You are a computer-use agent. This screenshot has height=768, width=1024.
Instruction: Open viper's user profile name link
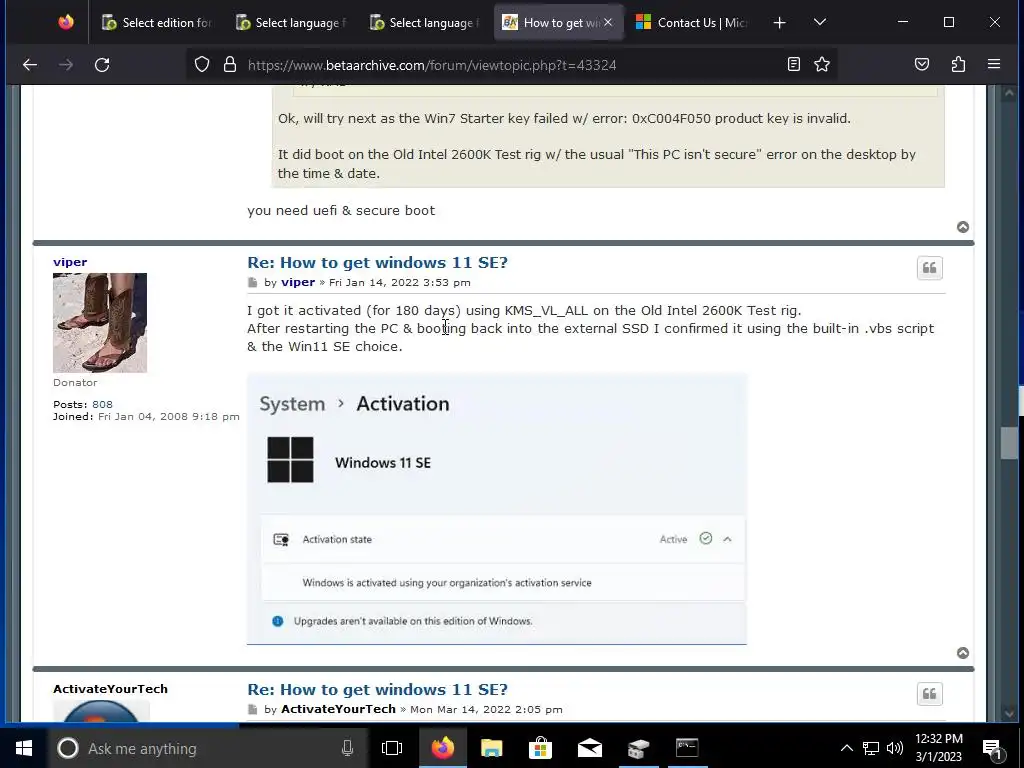click(x=70, y=262)
